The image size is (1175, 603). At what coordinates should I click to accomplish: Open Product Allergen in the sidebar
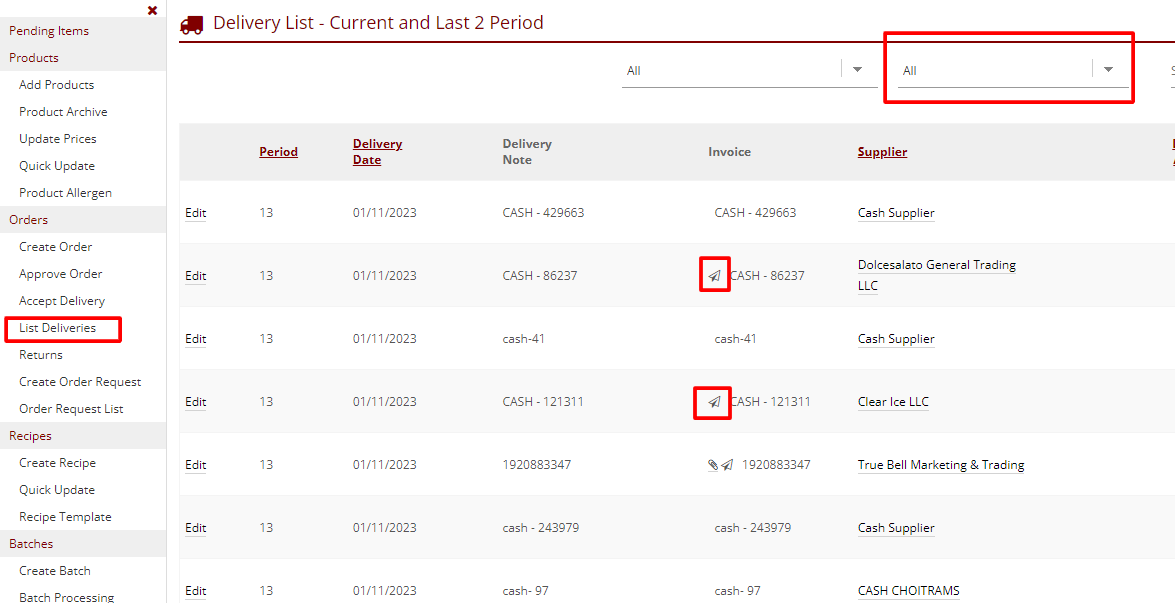[65, 193]
